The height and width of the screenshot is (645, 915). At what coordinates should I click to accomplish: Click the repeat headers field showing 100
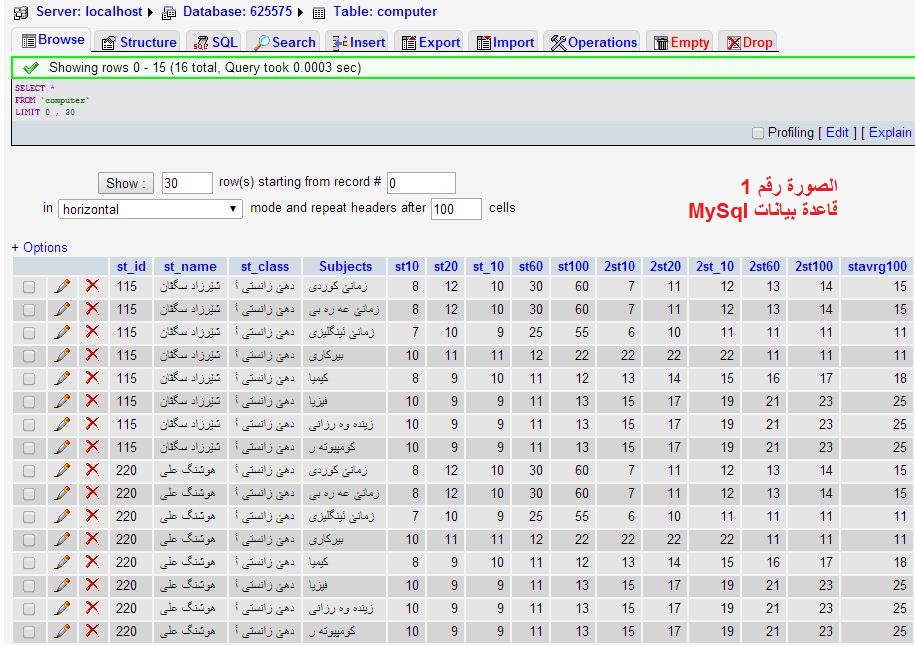456,209
